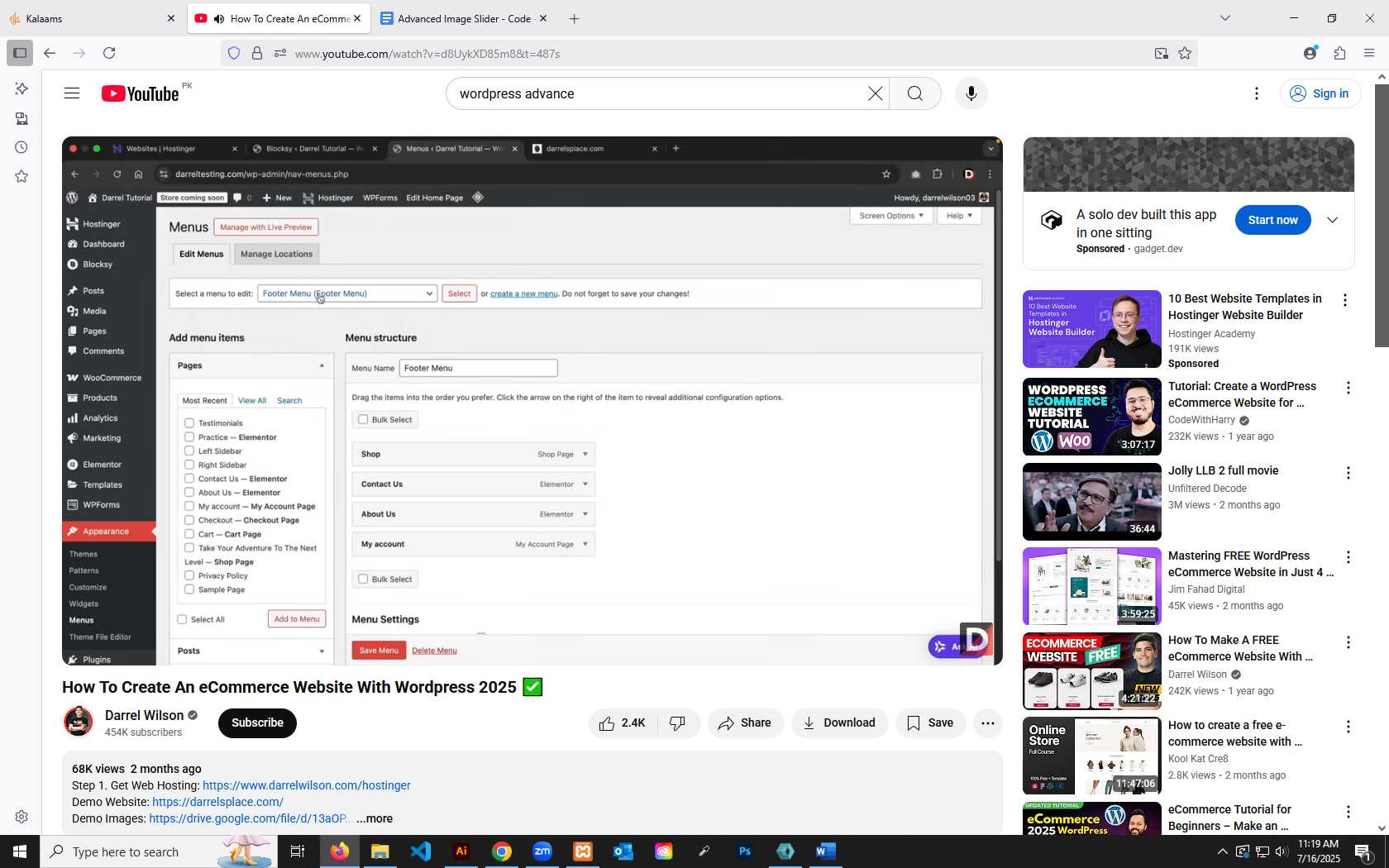Toggle the upper Bulk Select checkbox
Viewport: 1389px width, 868px height.
click(x=362, y=420)
